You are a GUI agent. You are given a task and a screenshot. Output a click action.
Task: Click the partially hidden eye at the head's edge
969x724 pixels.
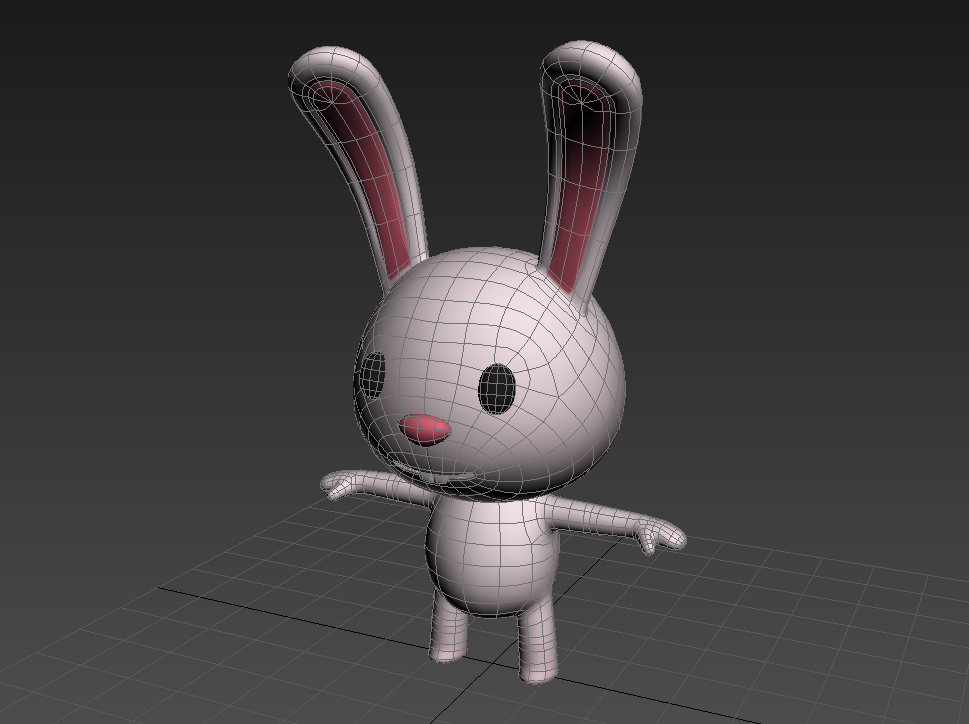click(x=373, y=375)
